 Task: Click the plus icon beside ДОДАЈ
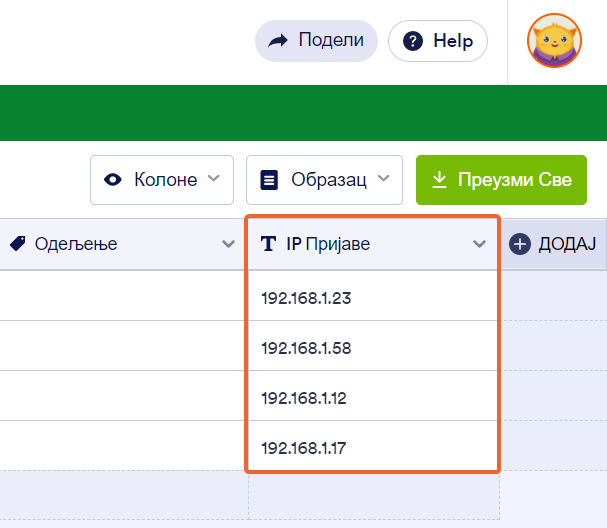click(x=520, y=243)
